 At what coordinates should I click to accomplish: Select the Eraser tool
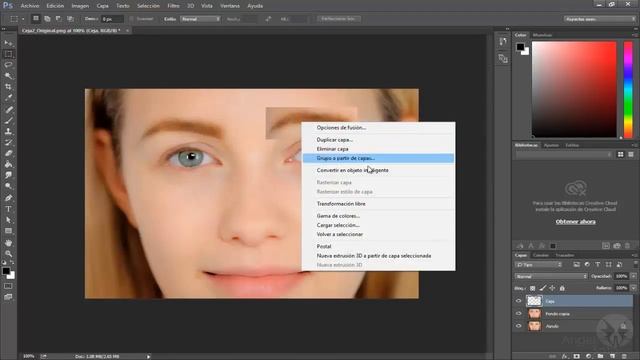(8, 153)
